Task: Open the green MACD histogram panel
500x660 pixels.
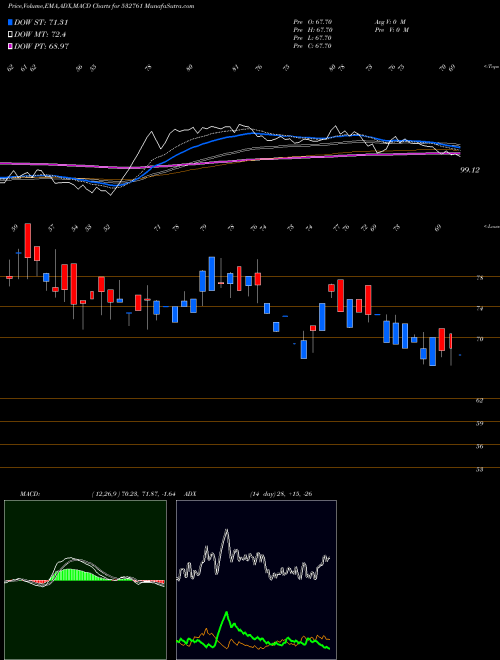Action: 85,580
